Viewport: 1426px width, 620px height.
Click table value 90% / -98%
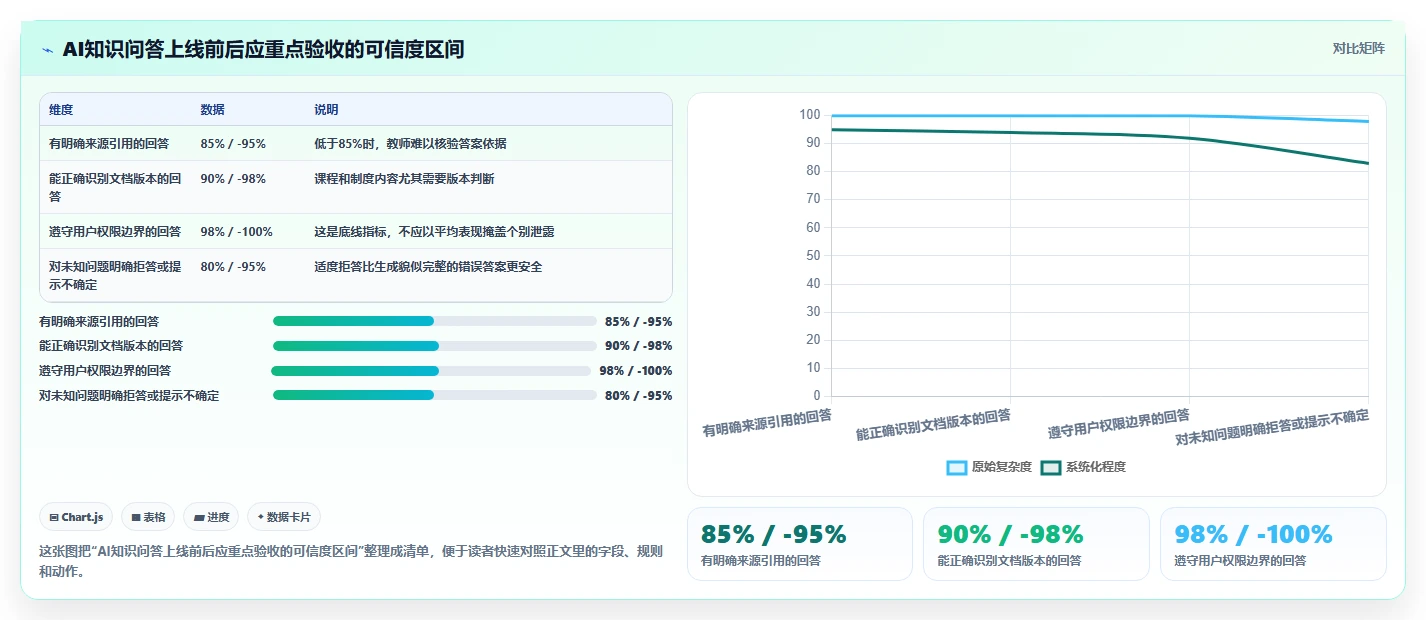click(x=233, y=179)
